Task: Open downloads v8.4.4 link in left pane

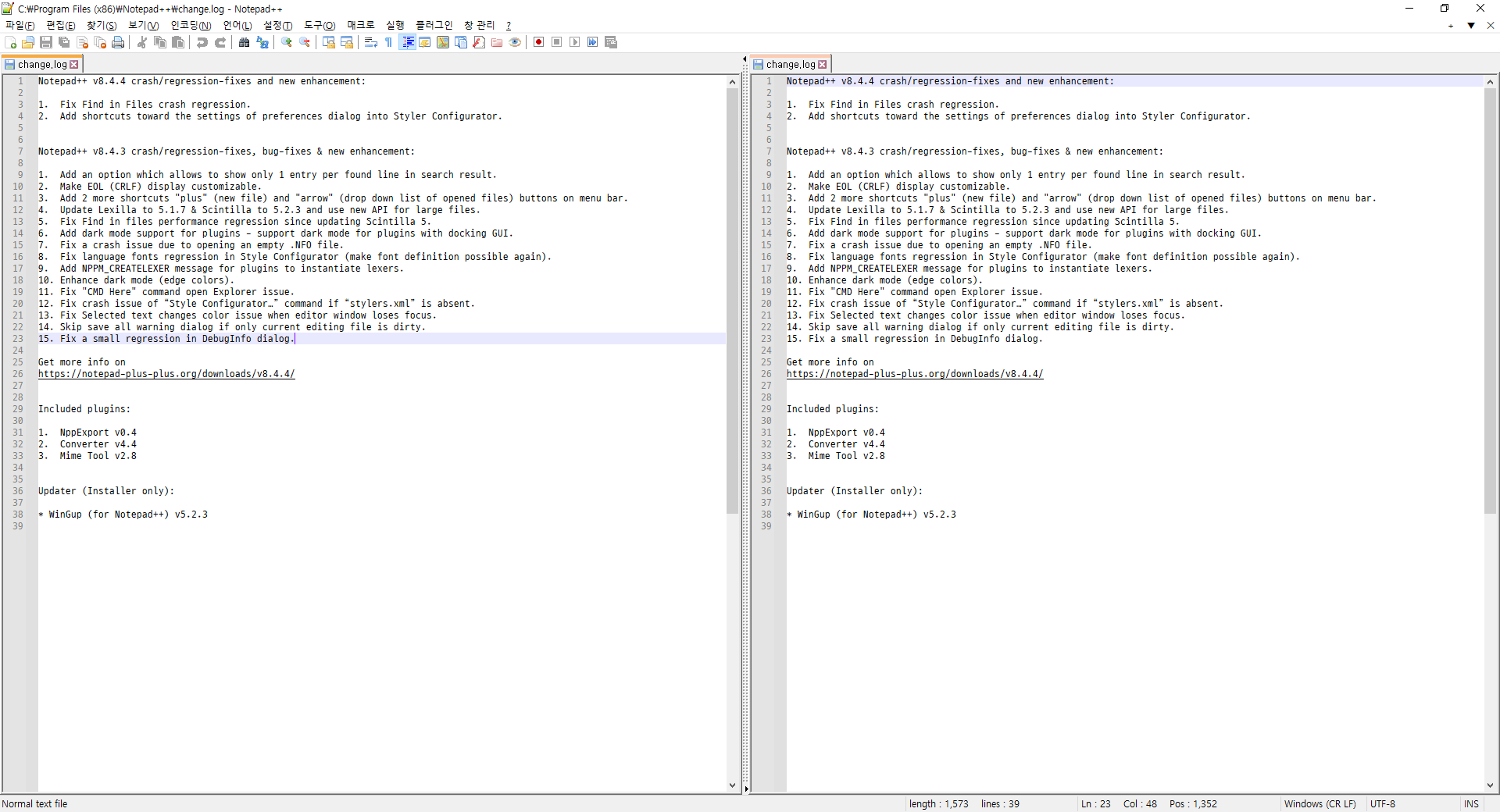Action: tap(166, 374)
